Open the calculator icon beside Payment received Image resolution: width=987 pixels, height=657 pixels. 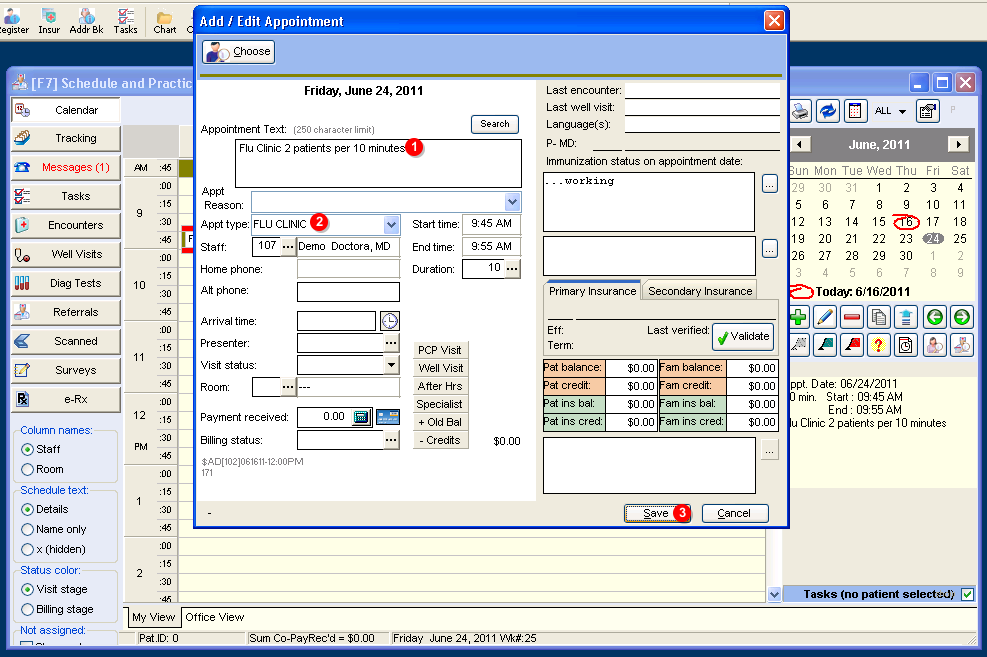pos(361,417)
